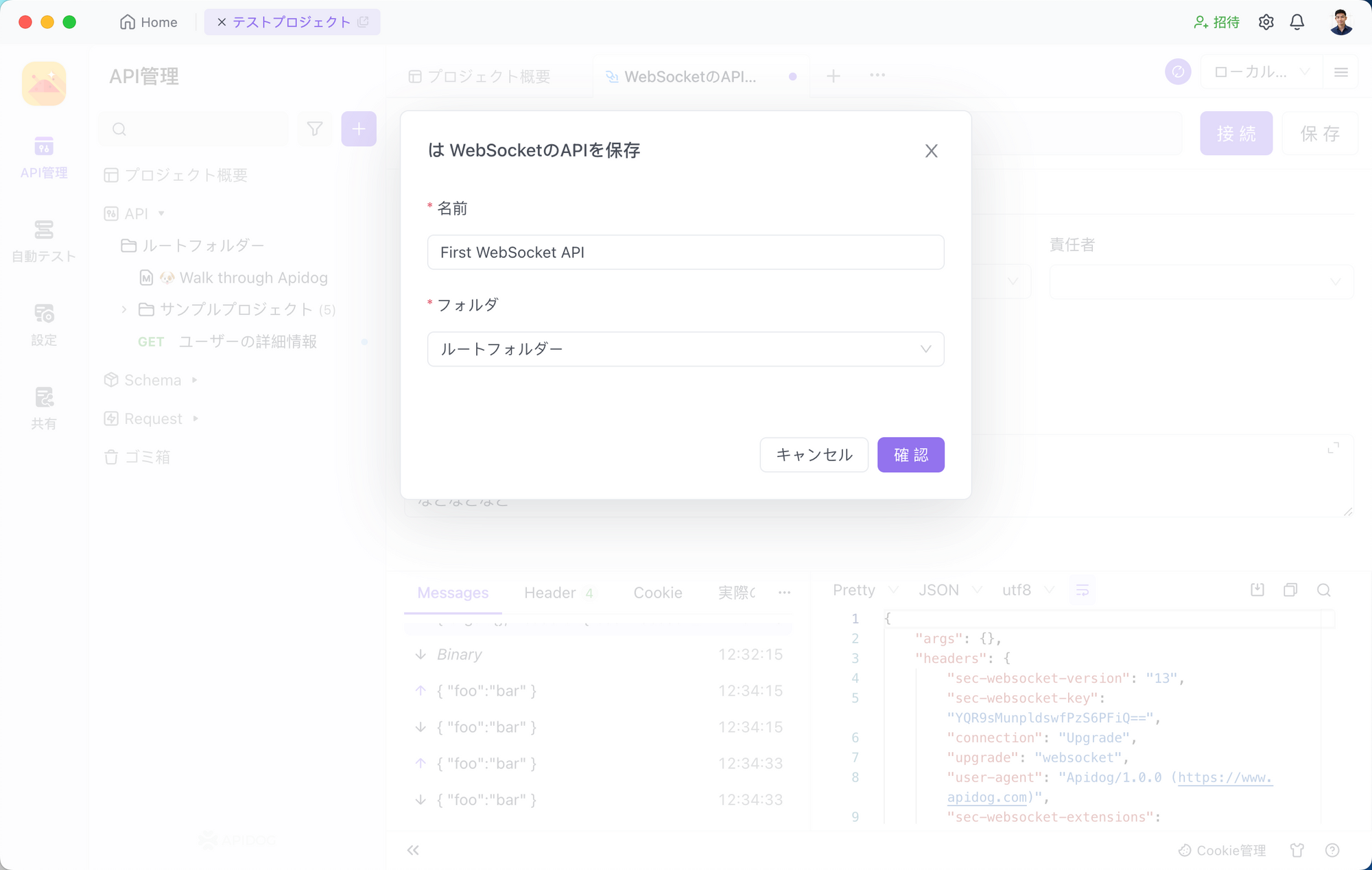Open the settings gear icon
1372x870 pixels.
[x=1266, y=22]
